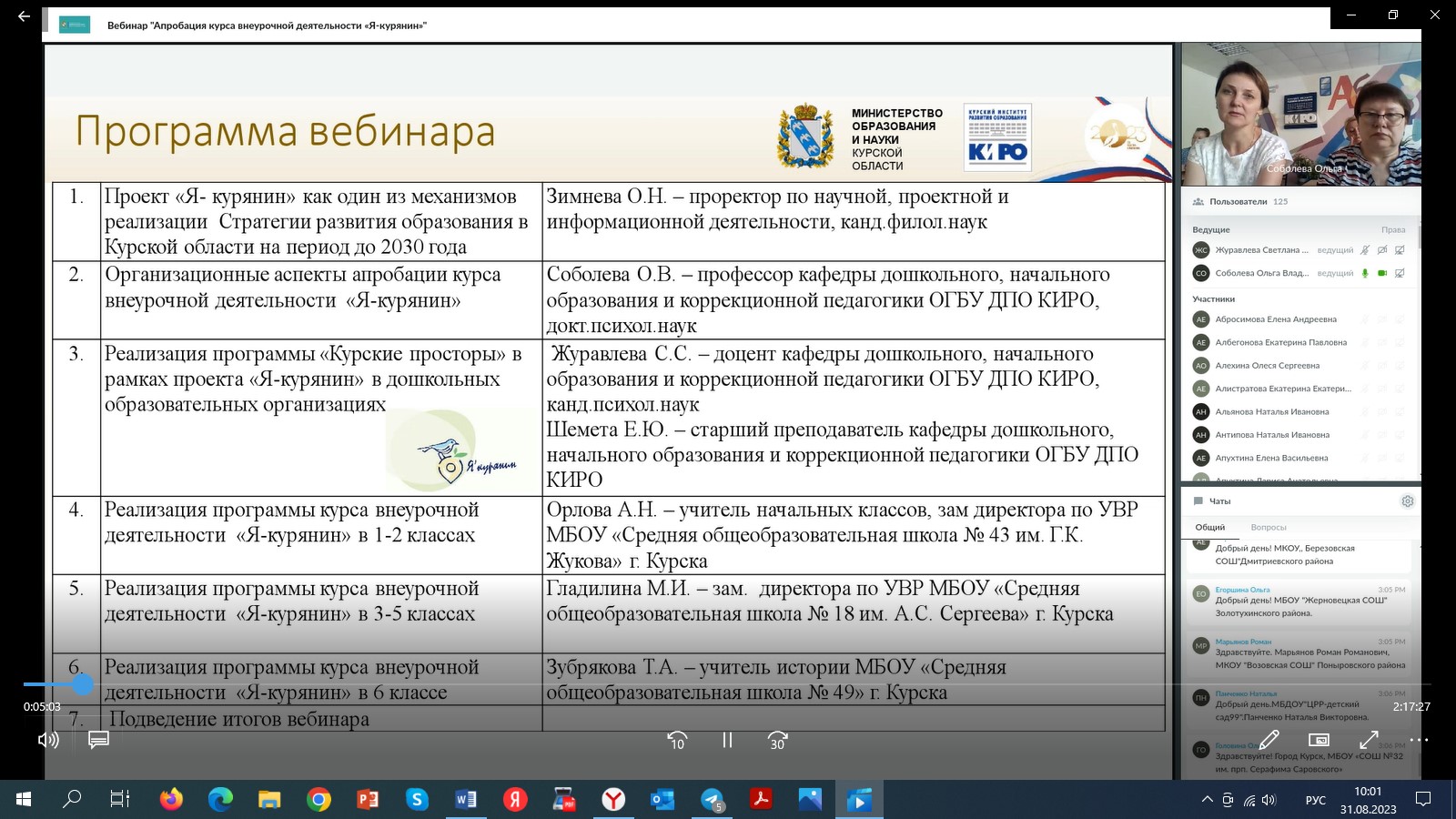Enter full screen mode in the player
The image size is (1456, 819).
click(x=1369, y=740)
